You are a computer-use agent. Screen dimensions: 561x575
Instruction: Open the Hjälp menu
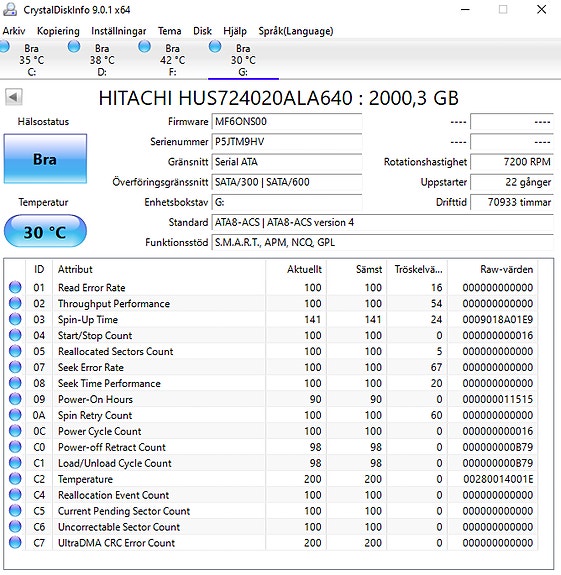pos(235,31)
